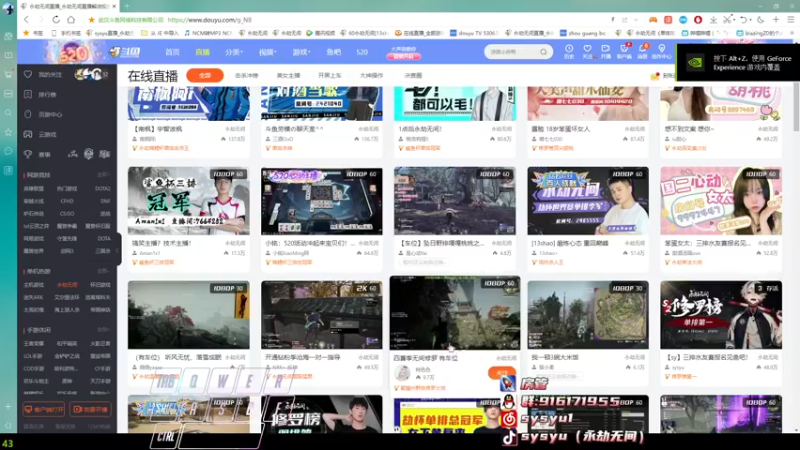
Task: Open the 2K 60 stream thumbnail
Action: (x=321, y=315)
